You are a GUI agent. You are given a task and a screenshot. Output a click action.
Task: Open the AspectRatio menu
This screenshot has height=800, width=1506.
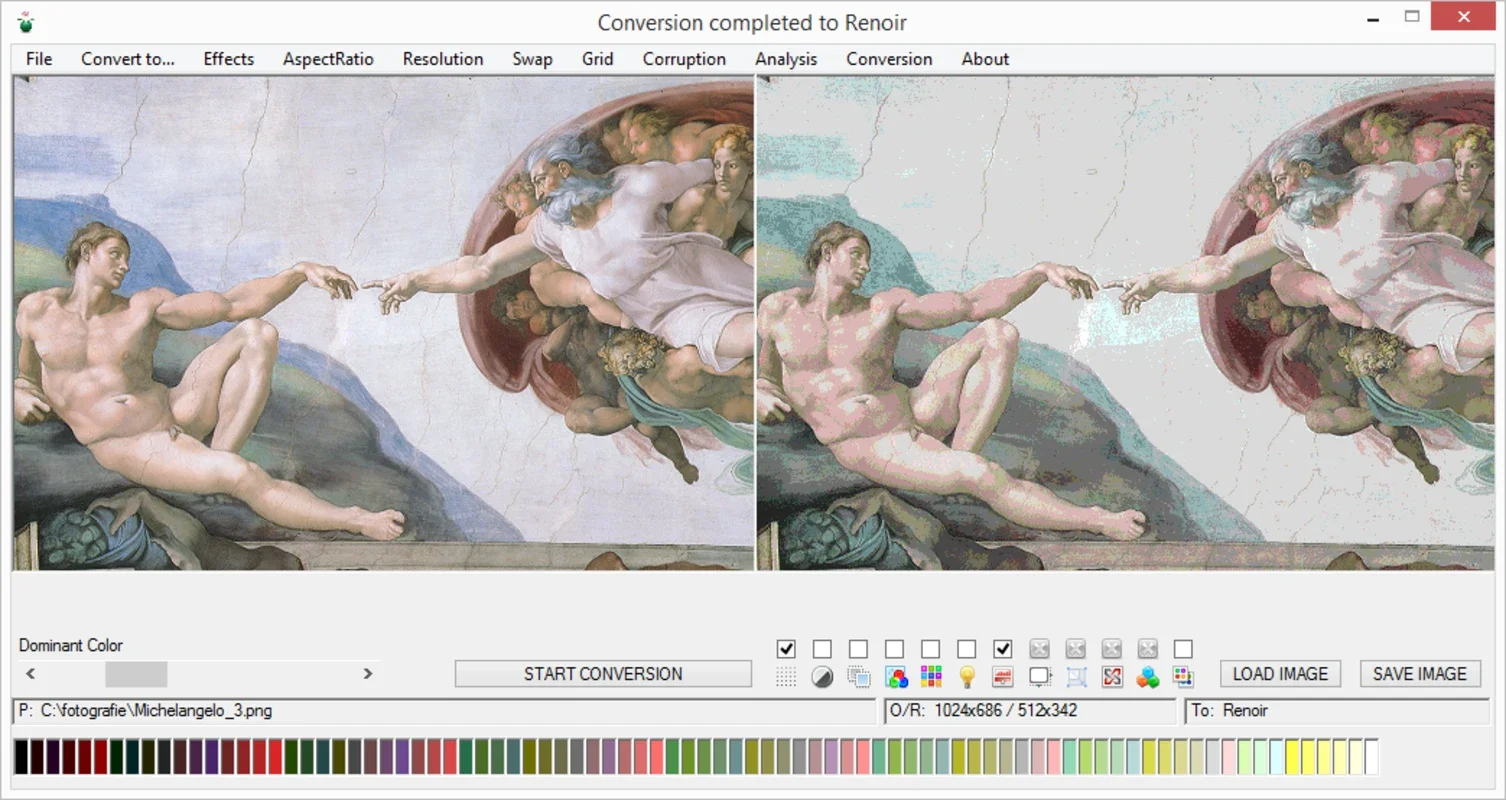click(x=328, y=59)
